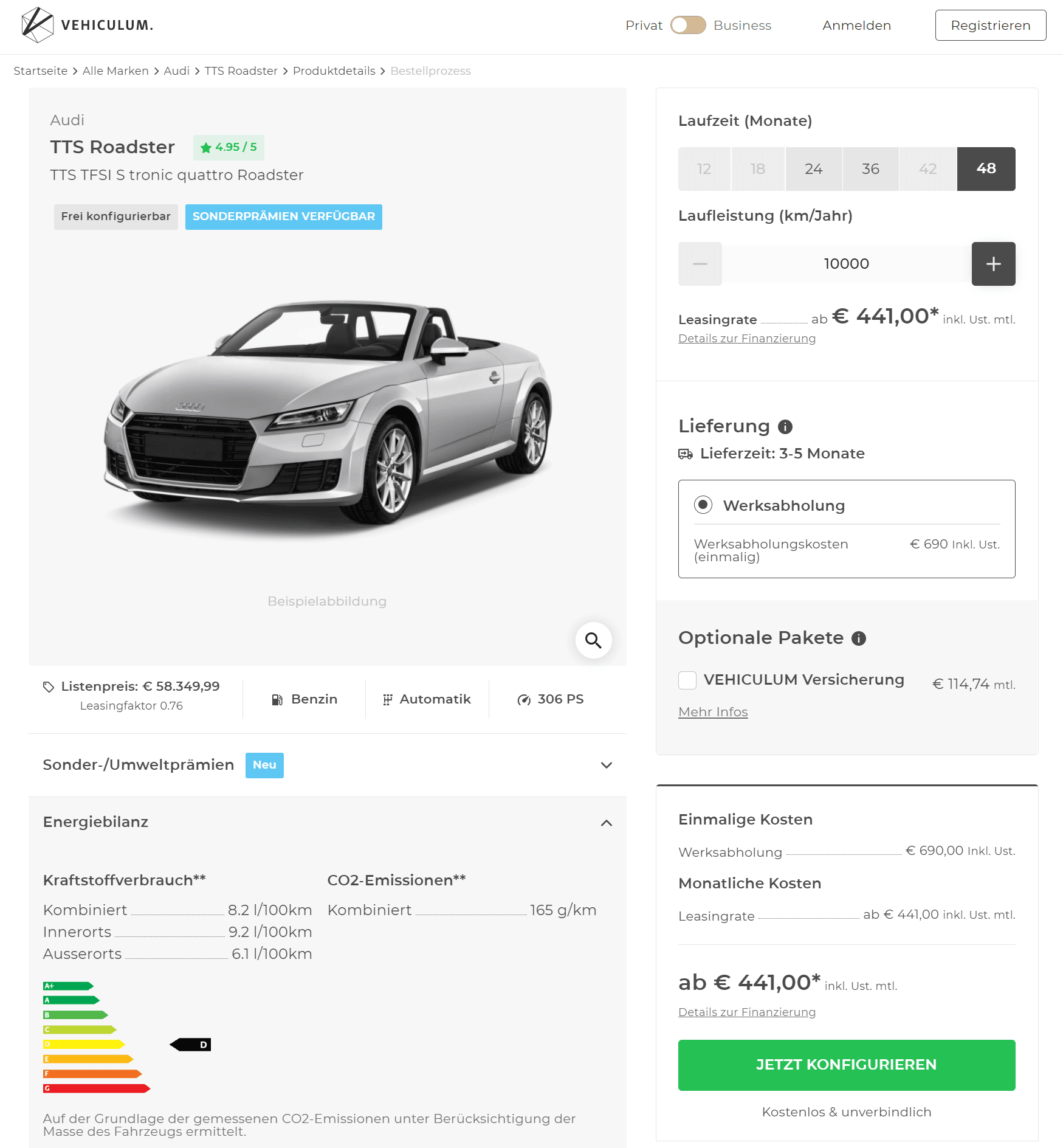The image size is (1063, 1148).
Task: Click the delivery truck icon beside Lieferzeit
Action: tap(686, 454)
